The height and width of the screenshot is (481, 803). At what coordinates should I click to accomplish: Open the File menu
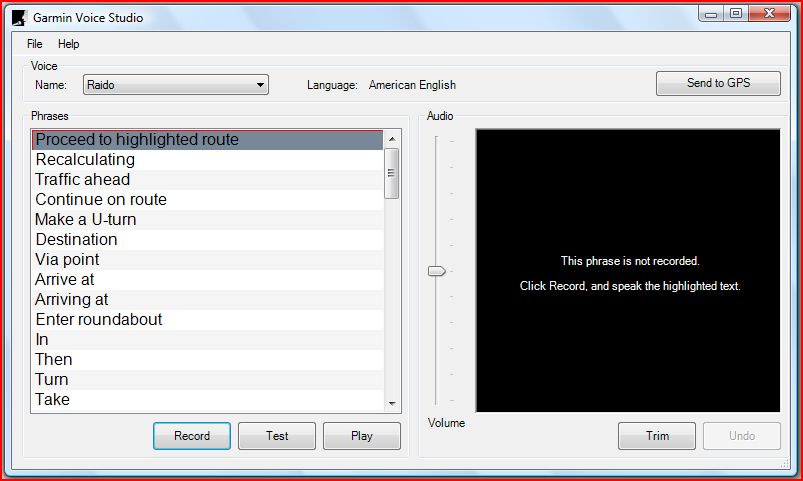tap(34, 44)
